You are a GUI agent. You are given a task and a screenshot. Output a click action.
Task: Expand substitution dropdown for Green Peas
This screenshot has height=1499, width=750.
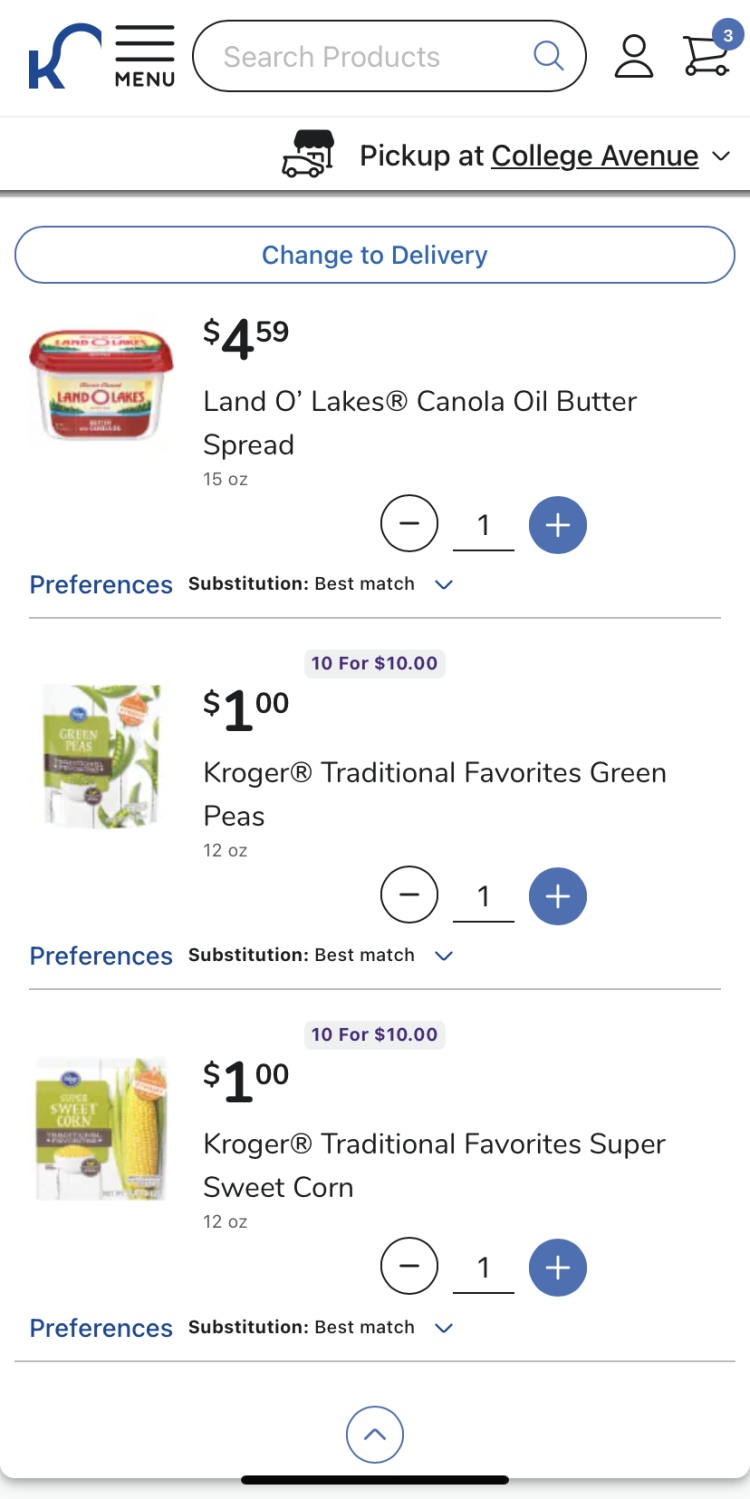pos(444,956)
